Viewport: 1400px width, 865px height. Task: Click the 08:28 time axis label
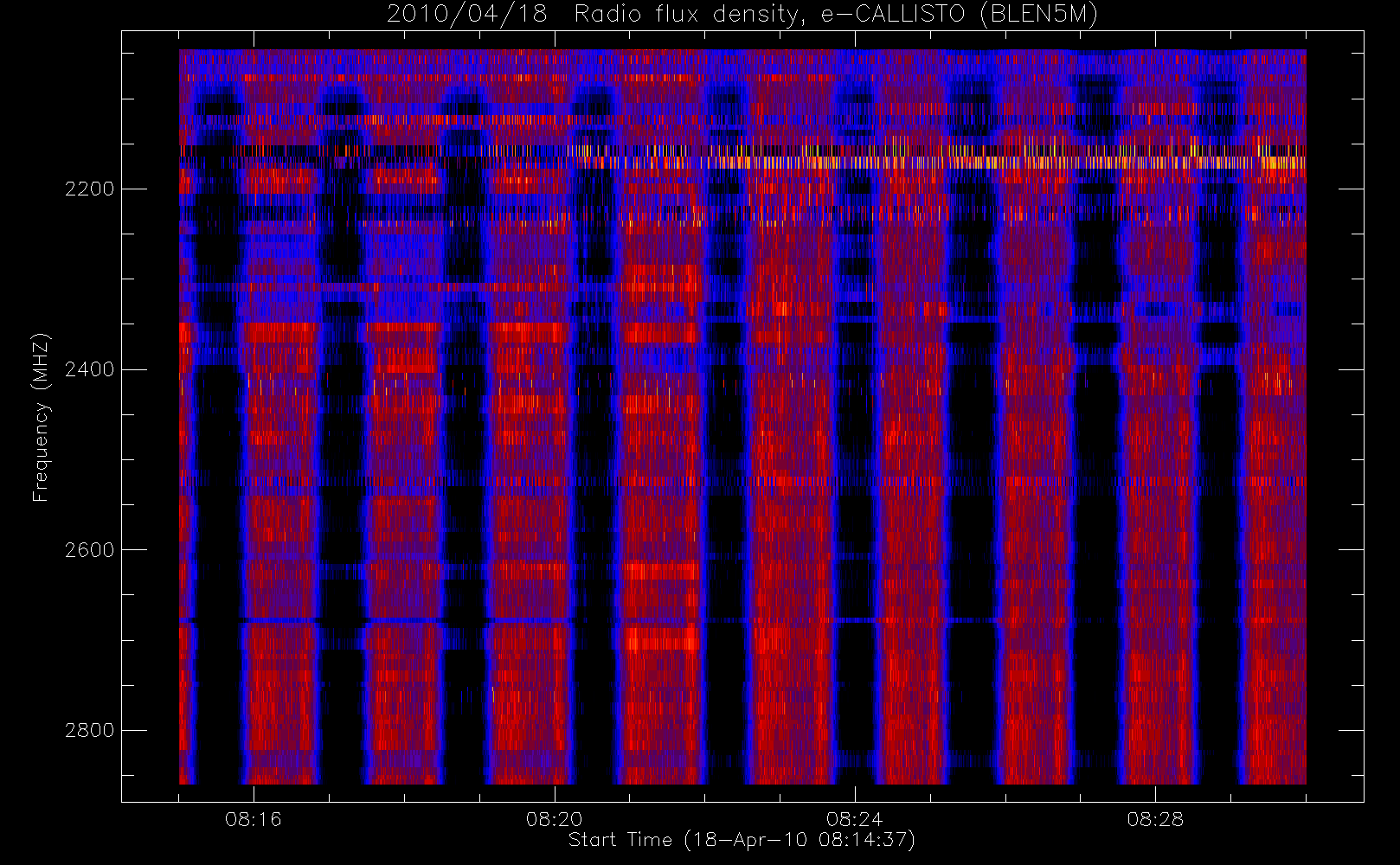1155,819
